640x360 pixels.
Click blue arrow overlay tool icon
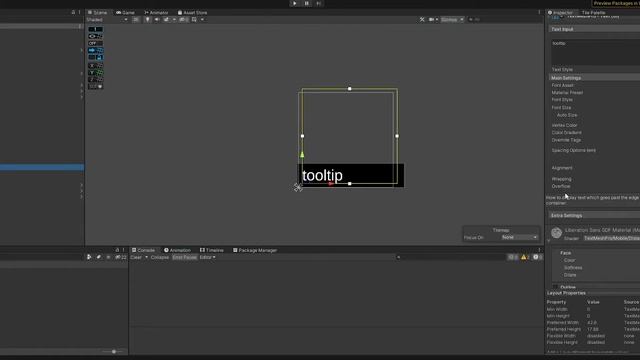pos(92,50)
